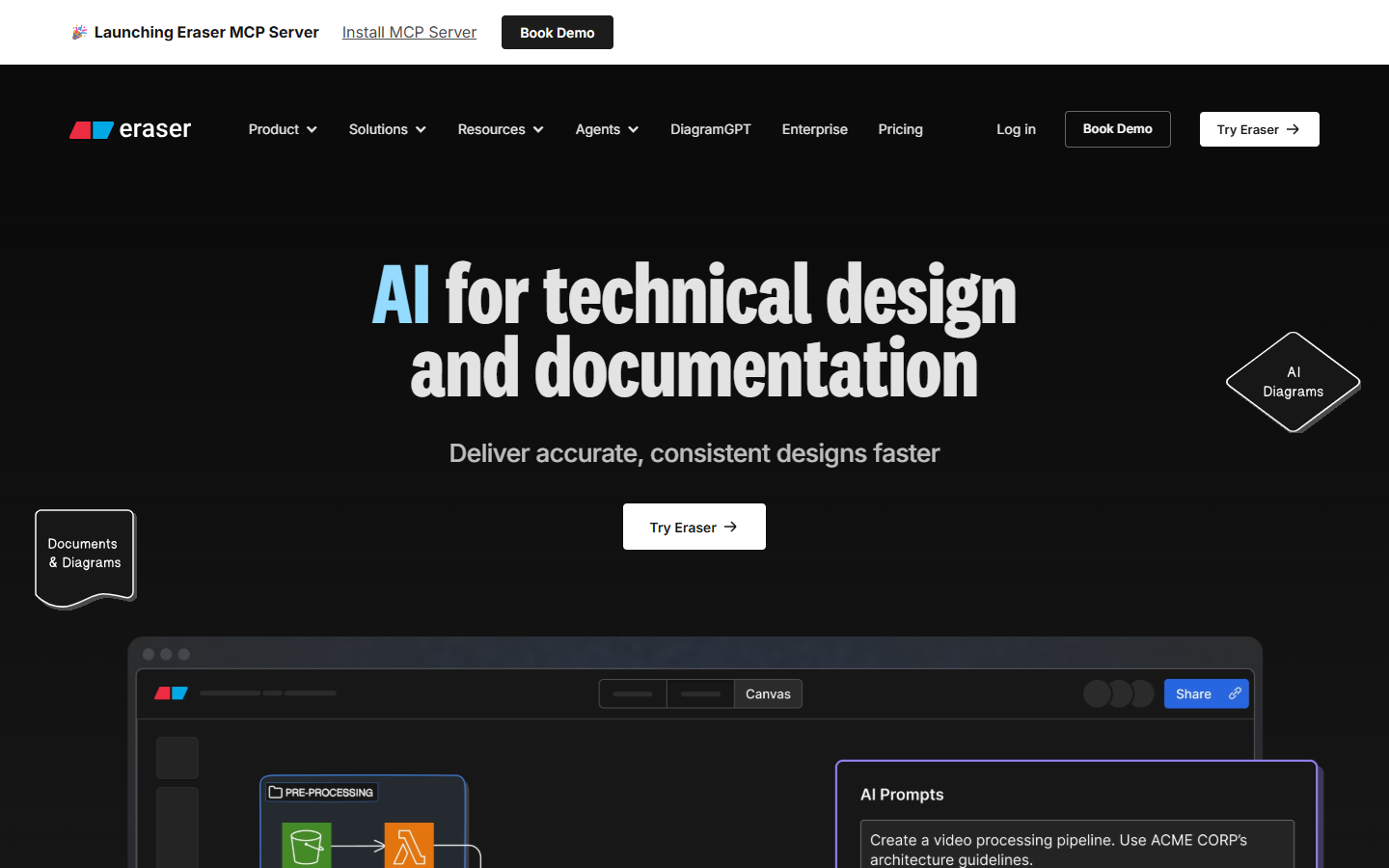Click the Install MCP Server link
Image resolution: width=1389 pixels, height=868 pixels.
tap(409, 33)
